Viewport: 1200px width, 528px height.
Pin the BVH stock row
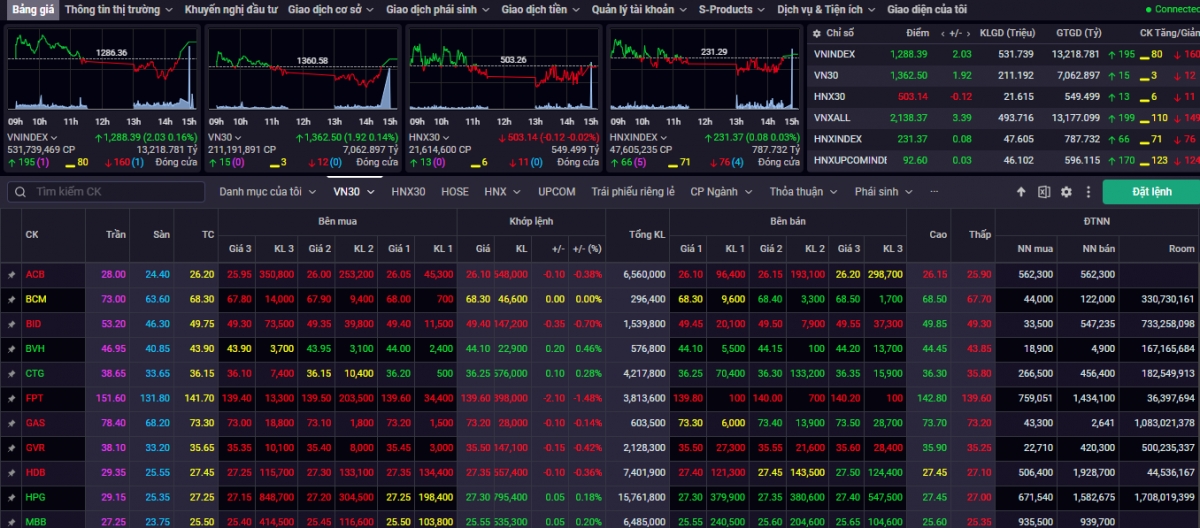point(12,349)
